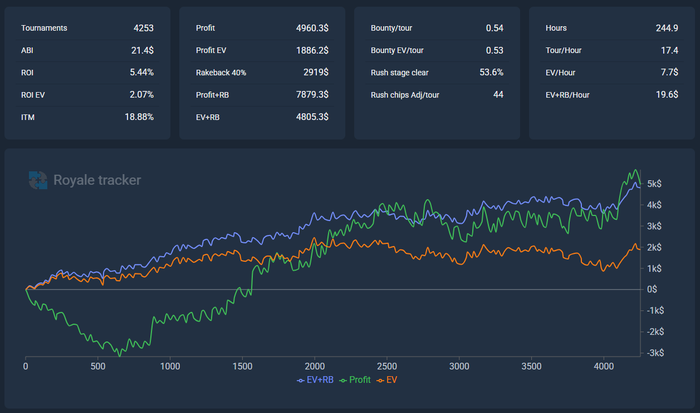The width and height of the screenshot is (700, 413).
Task: Click the Rush chips Adj/tour value 44
Action: tap(498, 95)
